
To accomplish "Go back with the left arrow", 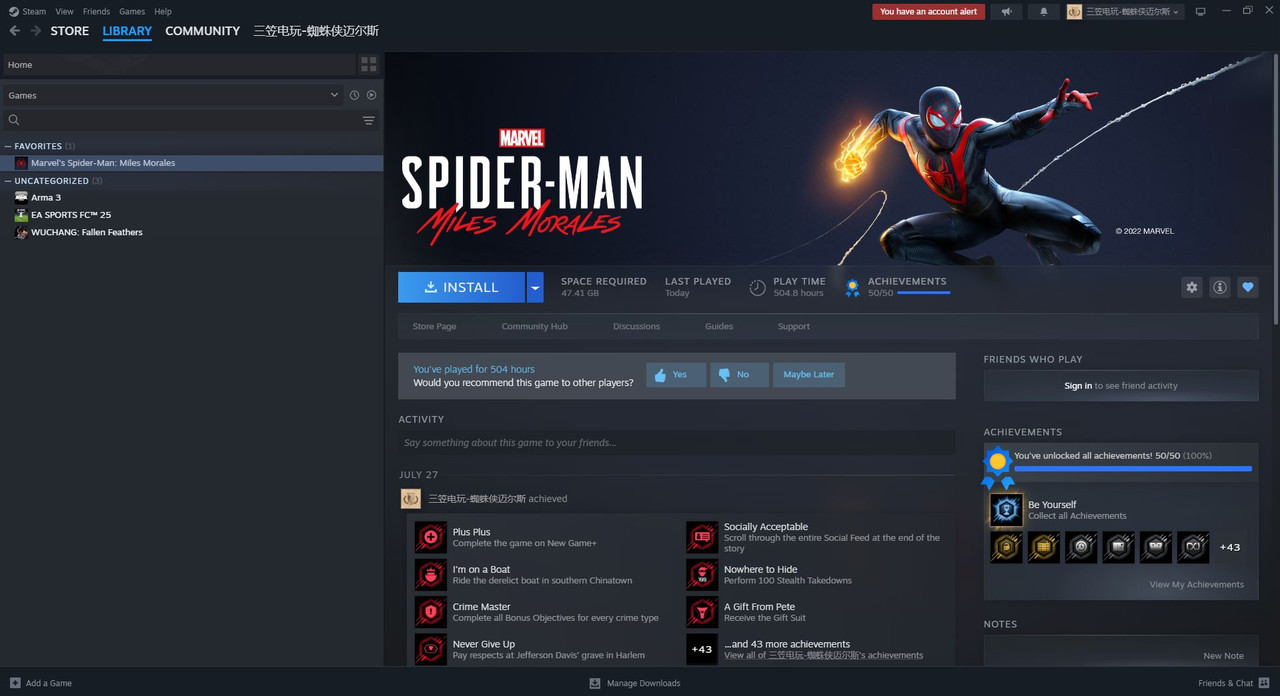I will coord(14,31).
